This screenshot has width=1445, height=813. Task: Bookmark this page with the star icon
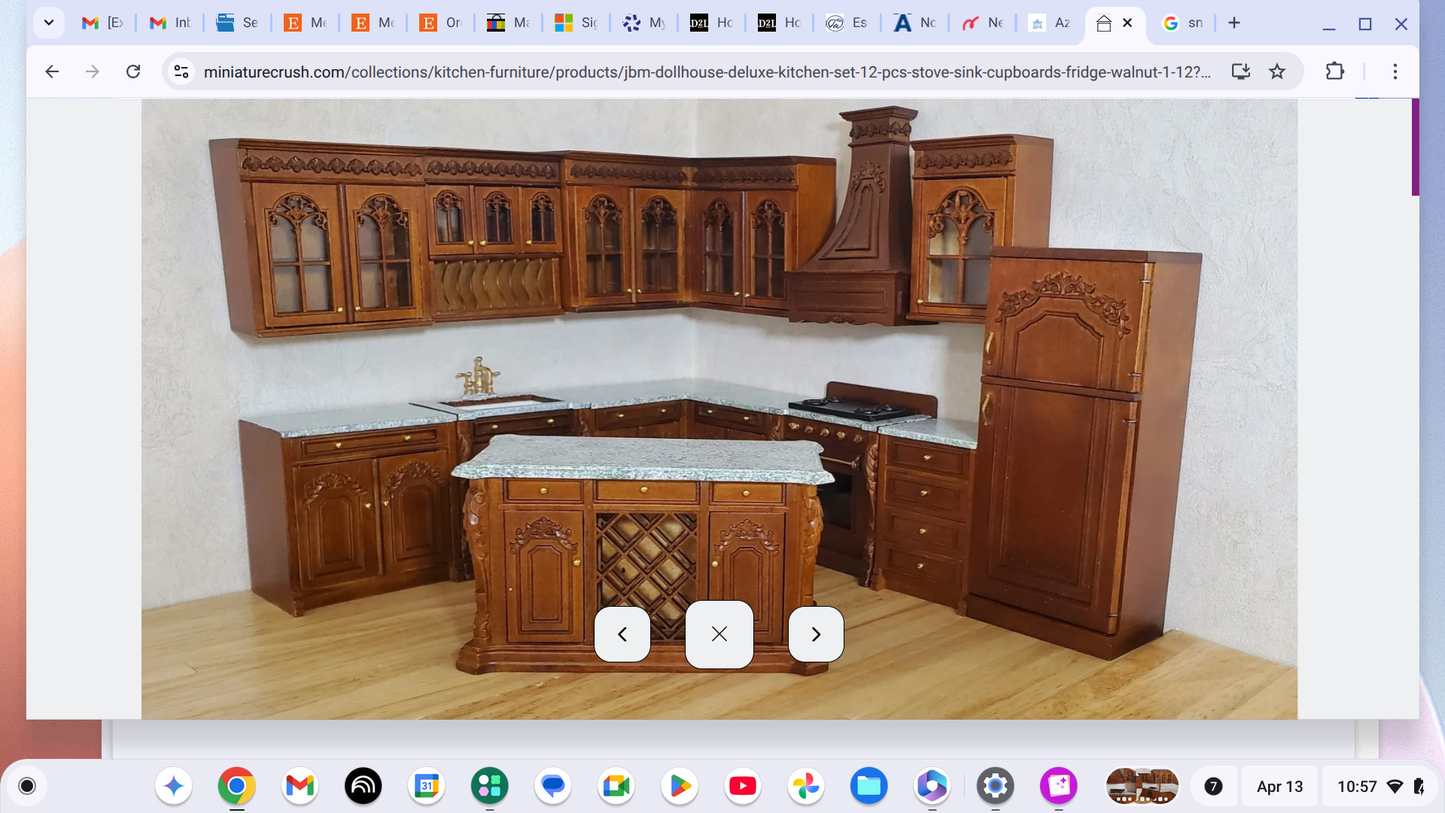pyautogui.click(x=1277, y=71)
